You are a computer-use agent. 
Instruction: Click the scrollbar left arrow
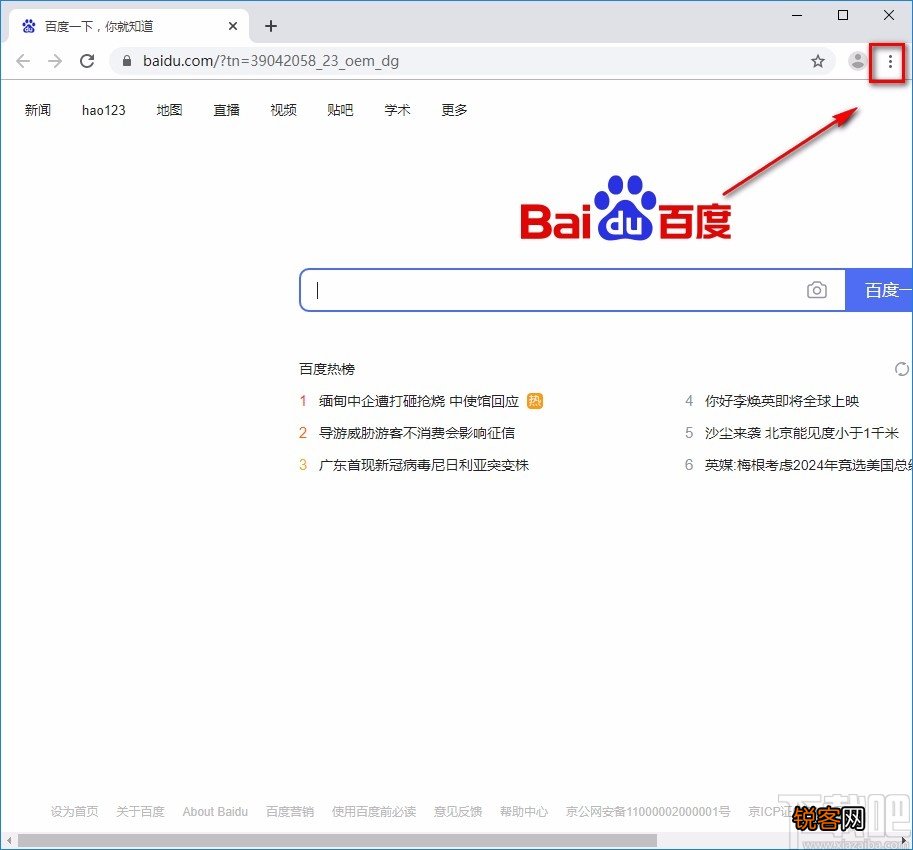pyautogui.click(x=9, y=841)
